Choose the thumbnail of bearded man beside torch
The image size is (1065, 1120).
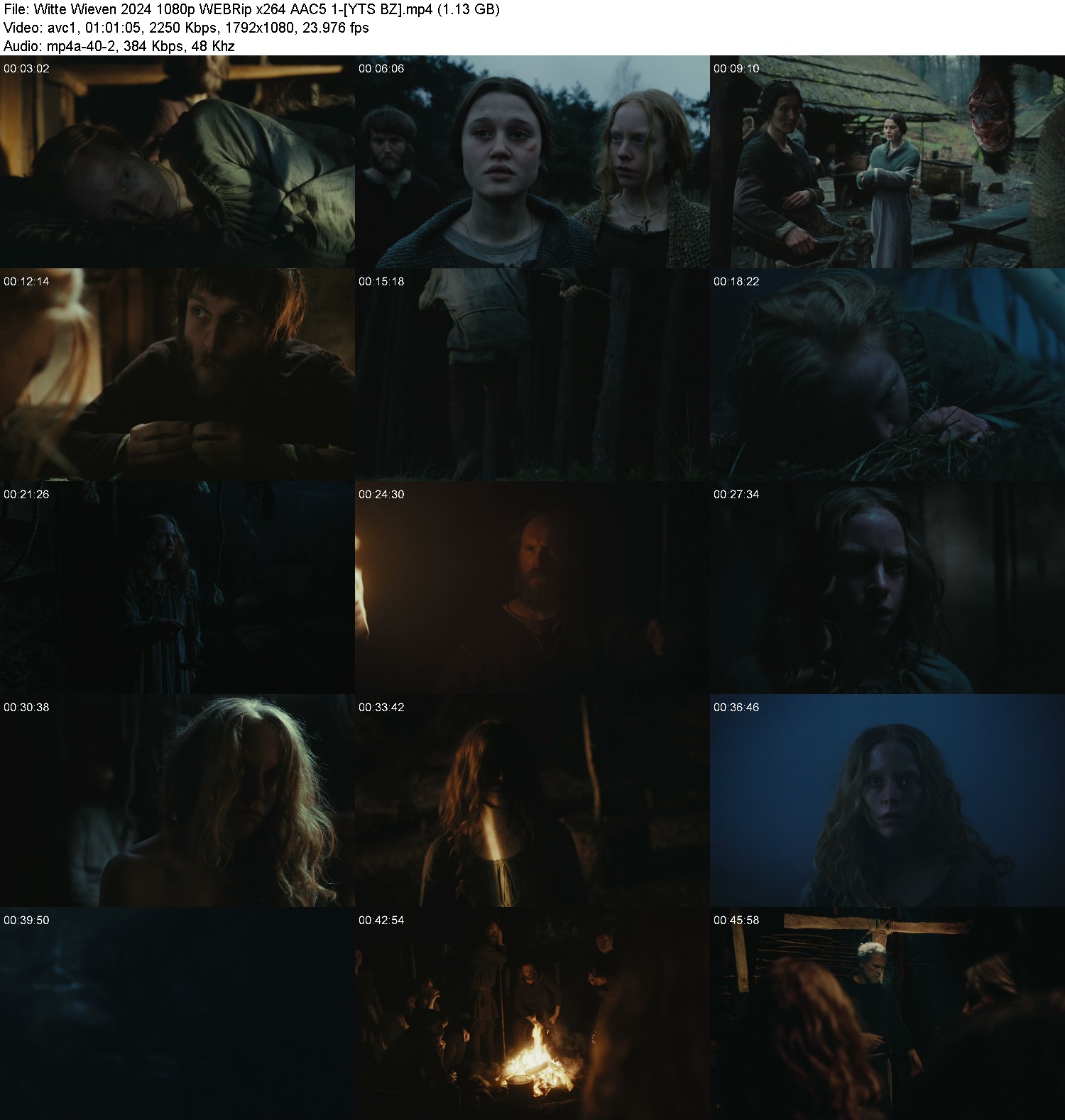[x=532, y=588]
